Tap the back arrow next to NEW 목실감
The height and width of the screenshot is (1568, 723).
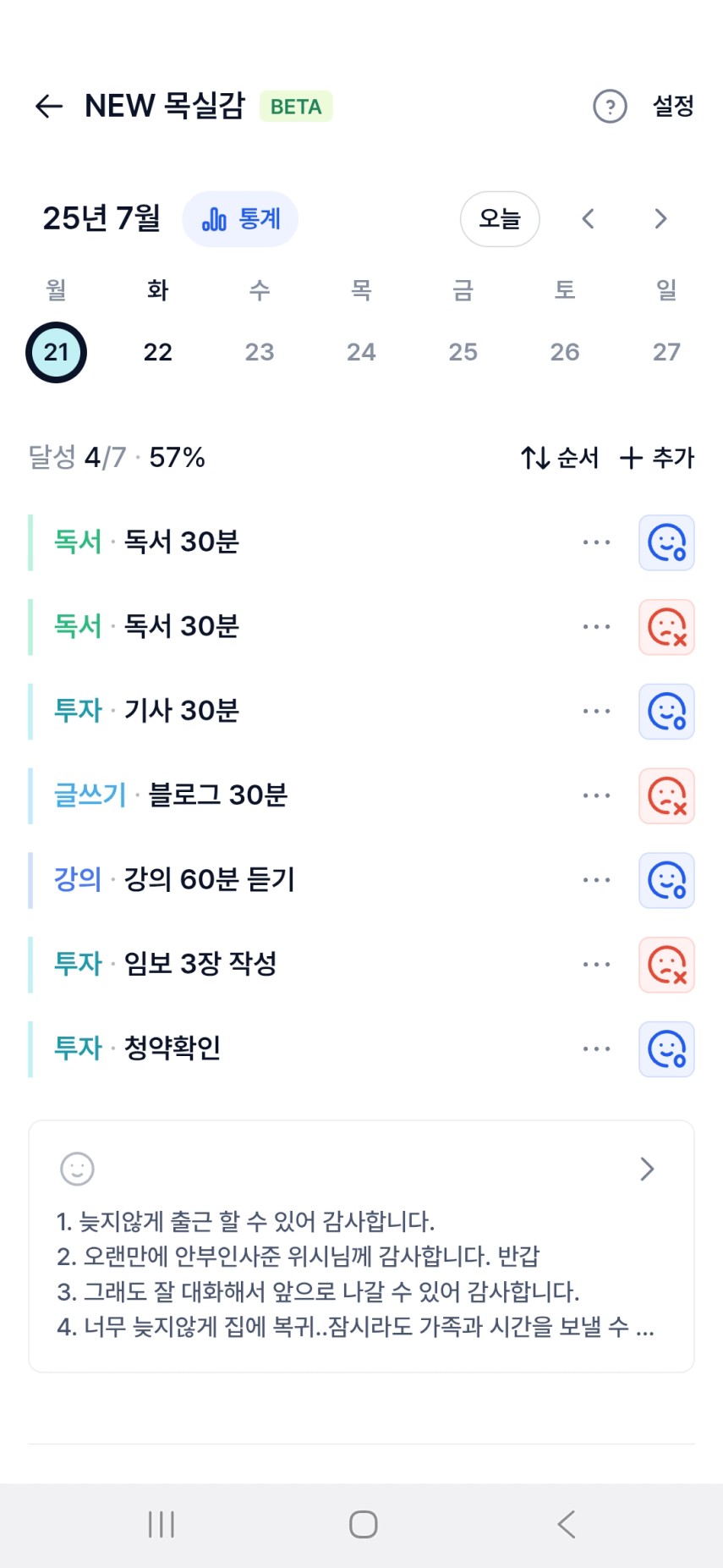tap(49, 106)
